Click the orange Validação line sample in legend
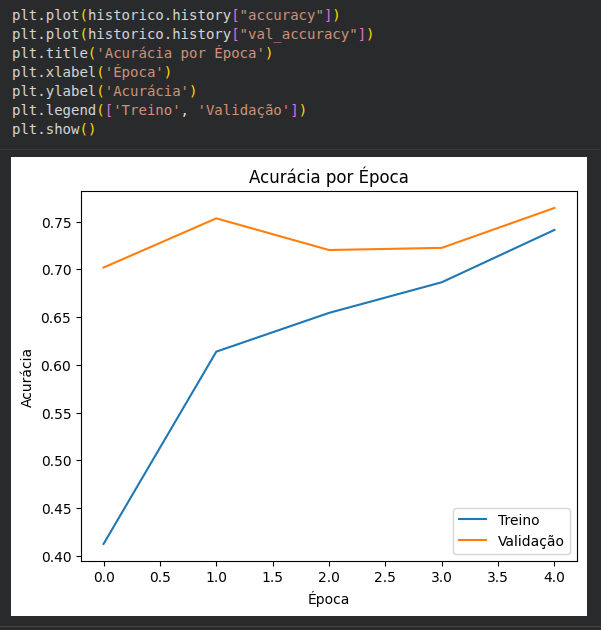Image resolution: width=601 pixels, height=630 pixels. [x=473, y=541]
